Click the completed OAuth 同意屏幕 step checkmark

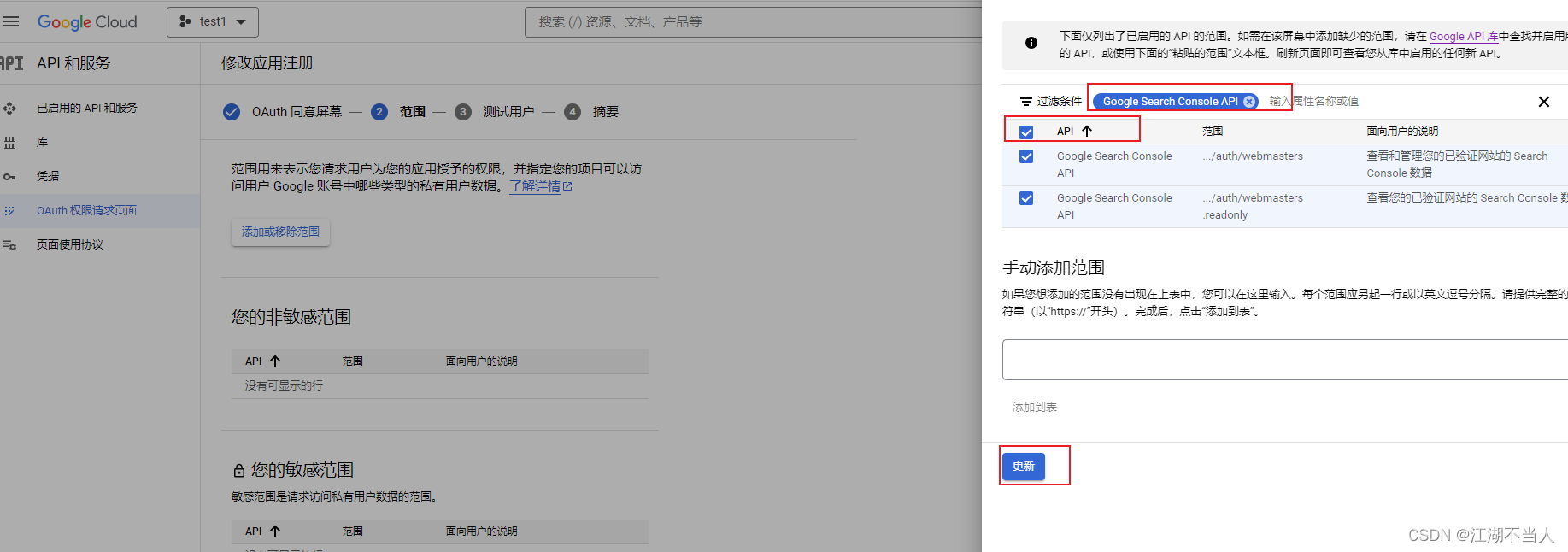pyautogui.click(x=232, y=112)
